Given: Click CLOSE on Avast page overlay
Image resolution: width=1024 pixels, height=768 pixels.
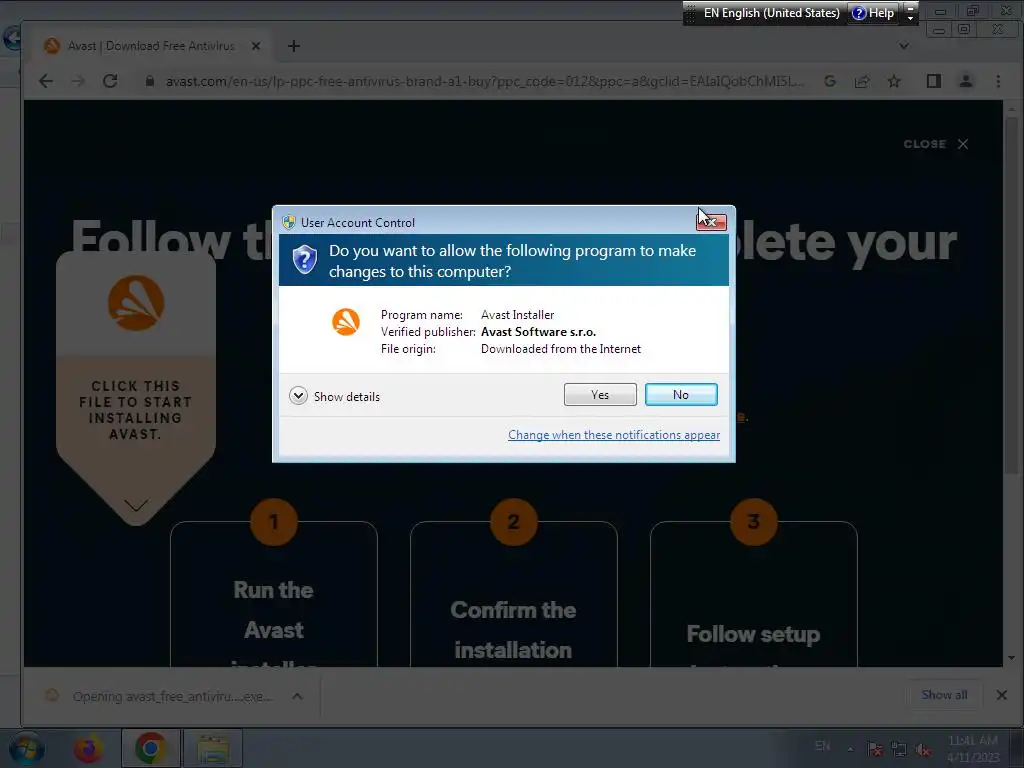Looking at the screenshot, I should tap(936, 144).
